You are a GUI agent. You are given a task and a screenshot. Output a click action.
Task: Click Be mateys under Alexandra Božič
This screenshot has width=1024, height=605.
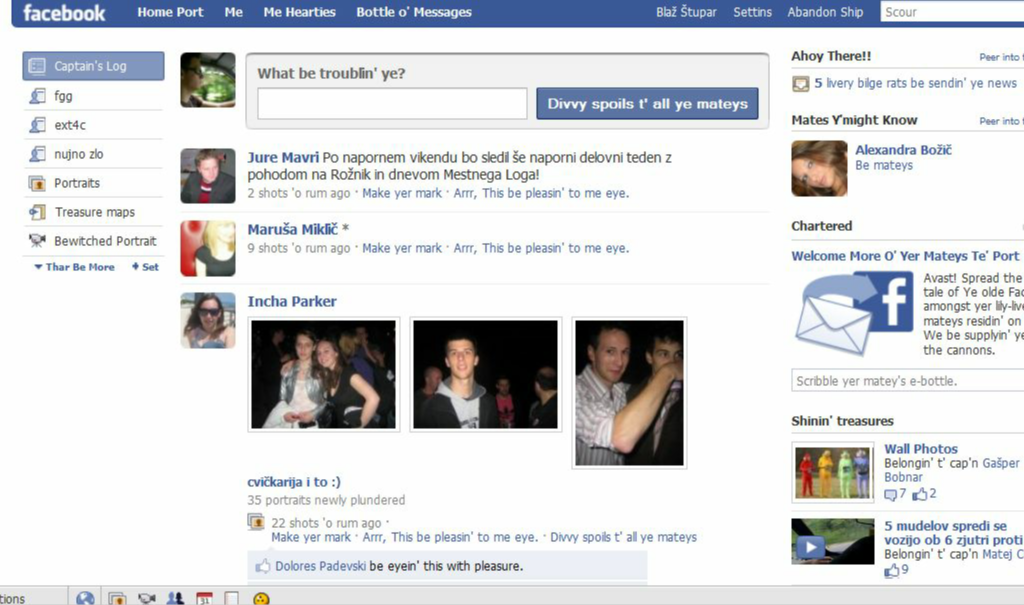tap(884, 165)
